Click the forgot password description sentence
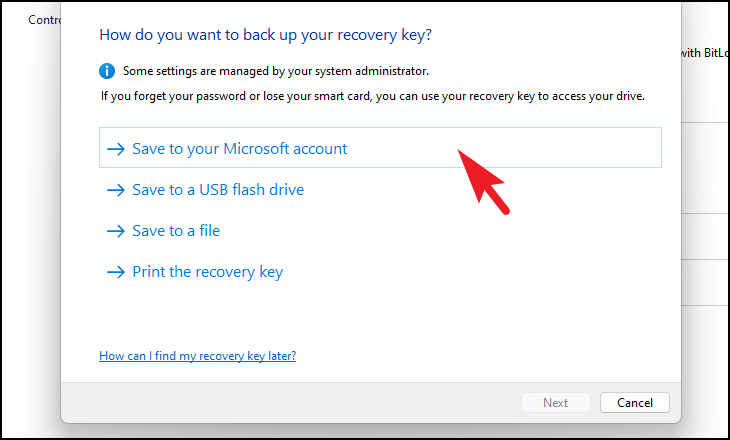 coord(373,96)
